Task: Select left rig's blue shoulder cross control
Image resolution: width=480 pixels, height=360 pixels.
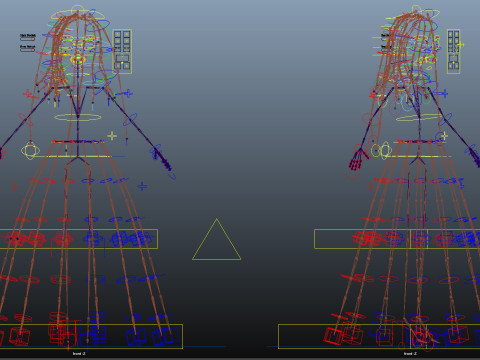Action: (x=128, y=94)
